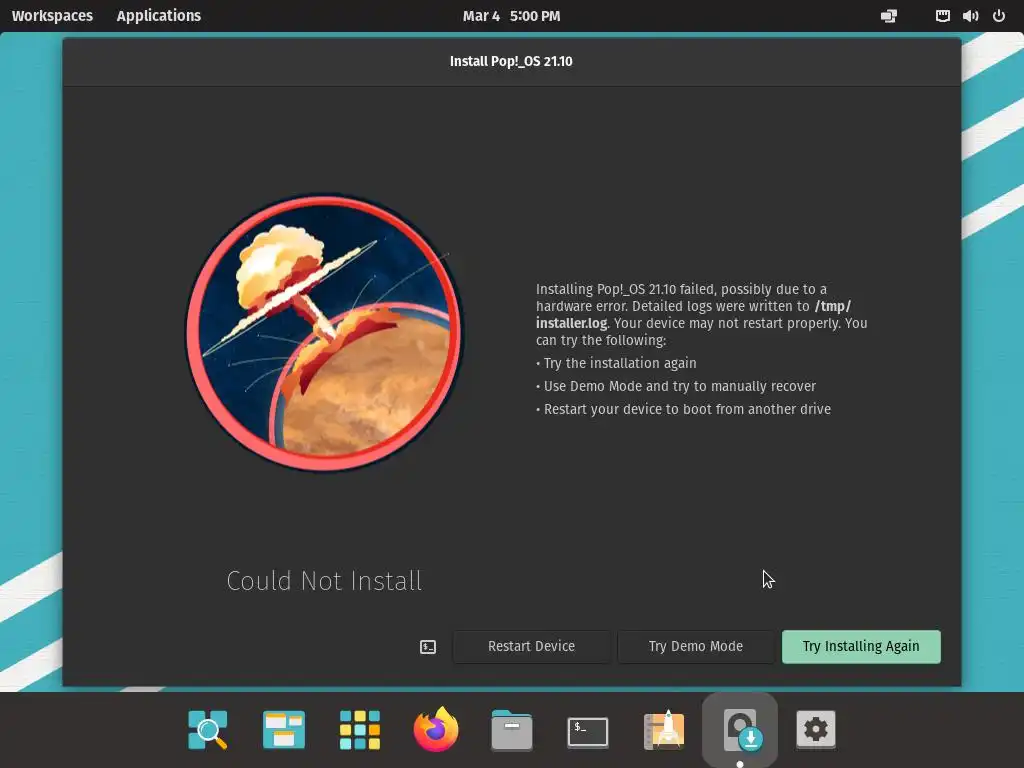1024x768 pixels.
Task: Click the explosion planet illustration
Action: [324, 332]
